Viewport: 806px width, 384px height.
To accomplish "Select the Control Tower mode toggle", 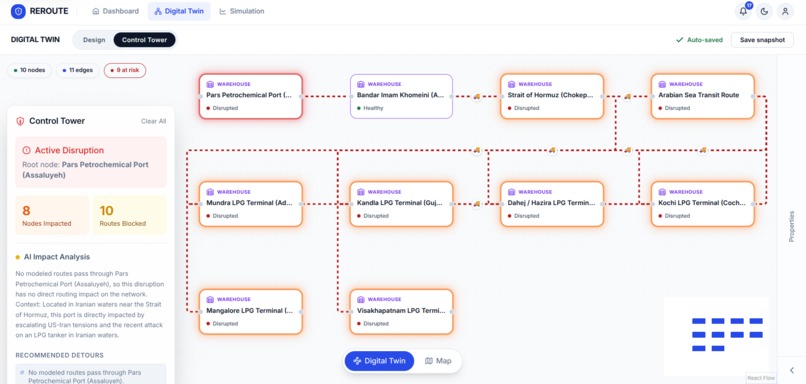I will click(x=144, y=40).
